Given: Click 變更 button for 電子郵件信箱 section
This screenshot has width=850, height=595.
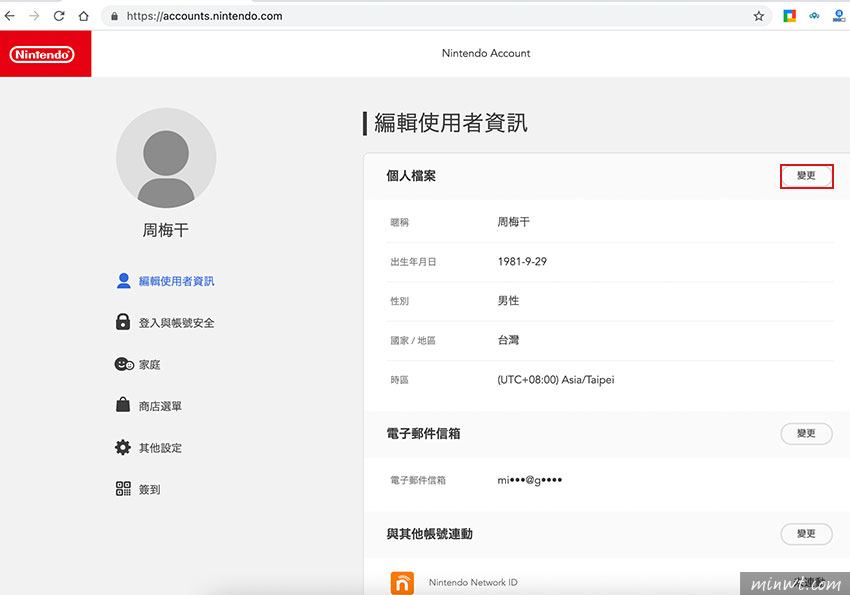Looking at the screenshot, I should (x=806, y=434).
